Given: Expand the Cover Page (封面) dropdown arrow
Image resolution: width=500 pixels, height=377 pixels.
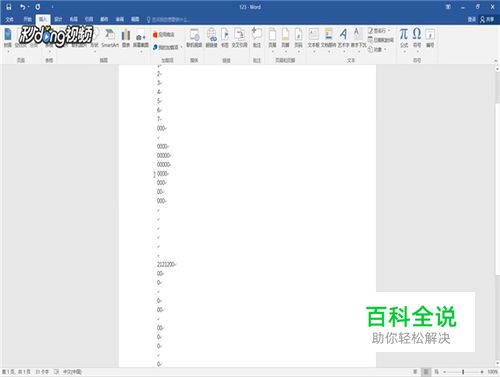Looking at the screenshot, I should click(x=8, y=51).
